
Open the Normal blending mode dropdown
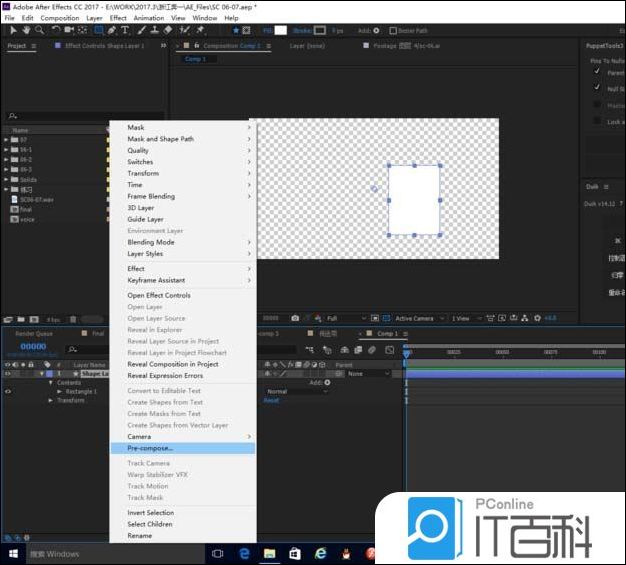295,391
